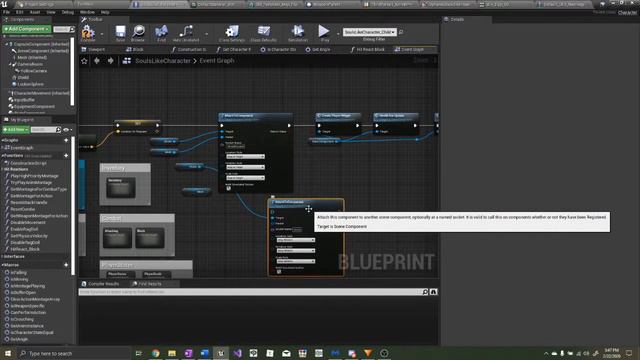Toggle Weld Simulated Bodies on selected node
640x360 pixels.
[279, 271]
